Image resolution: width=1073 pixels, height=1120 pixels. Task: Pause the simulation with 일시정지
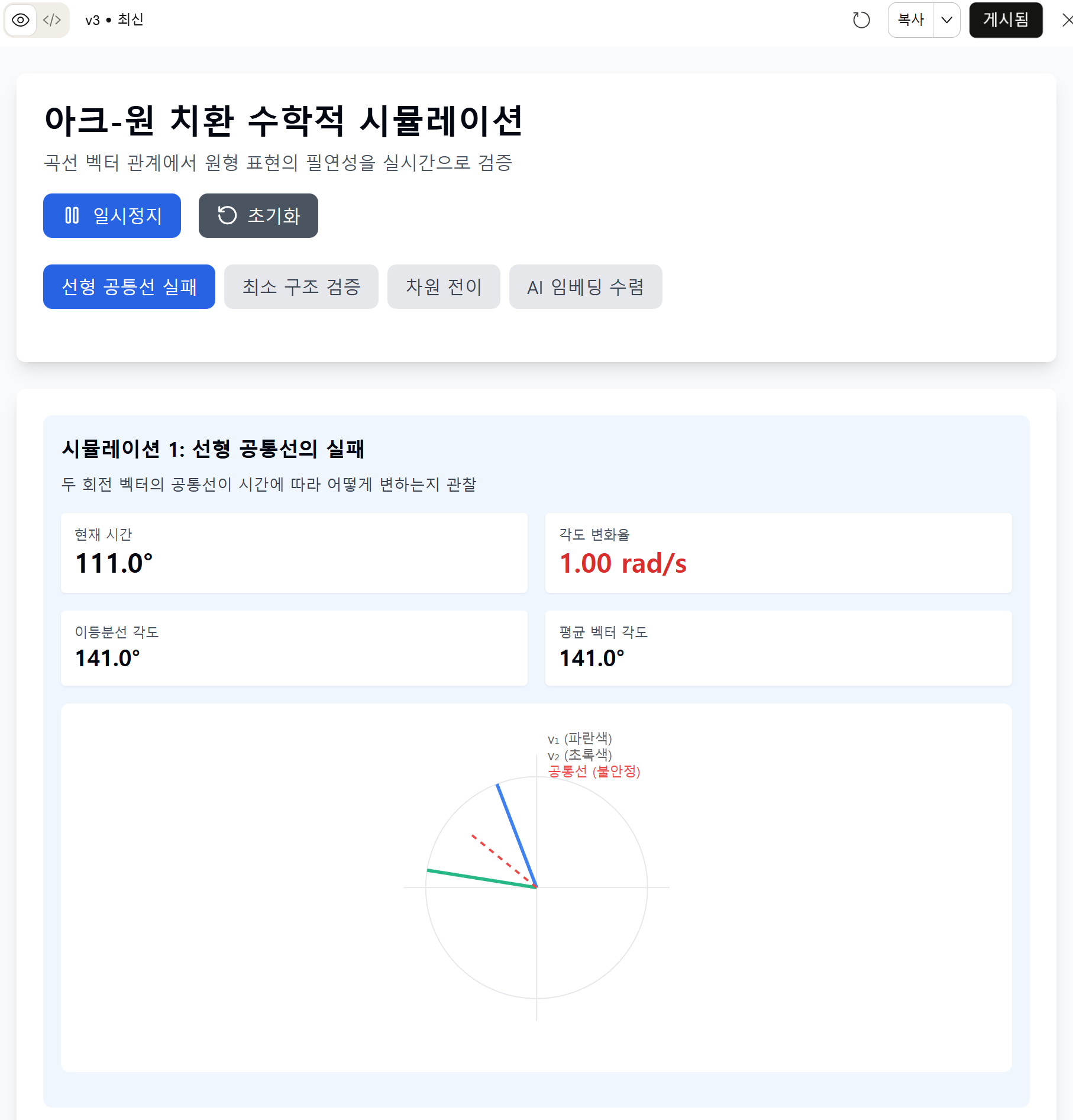pos(112,215)
